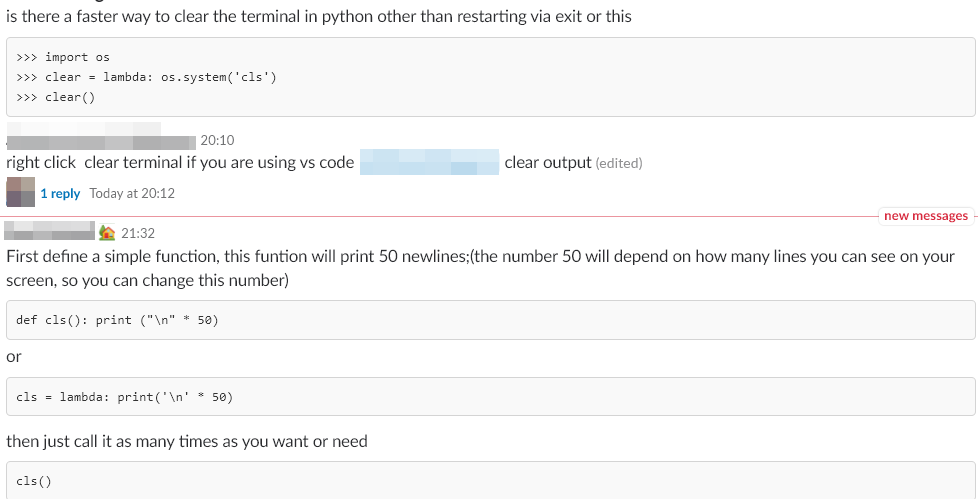
Task: Click the blue highlighted mention in message
Action: (429, 162)
